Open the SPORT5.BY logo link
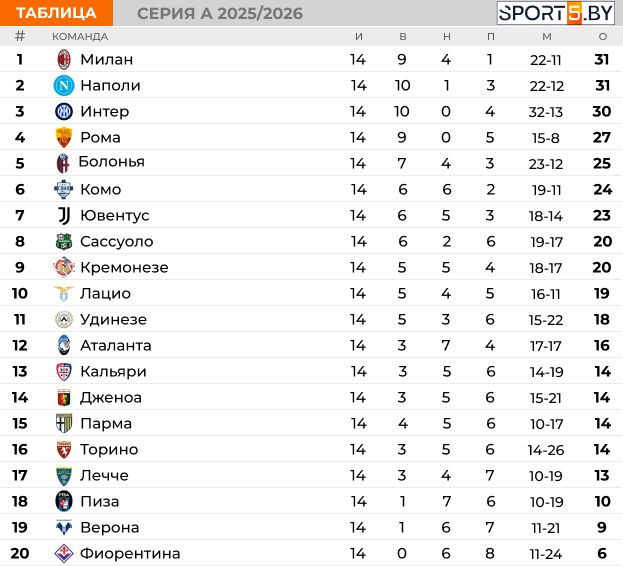The image size is (623, 566). pyautogui.click(x=556, y=13)
